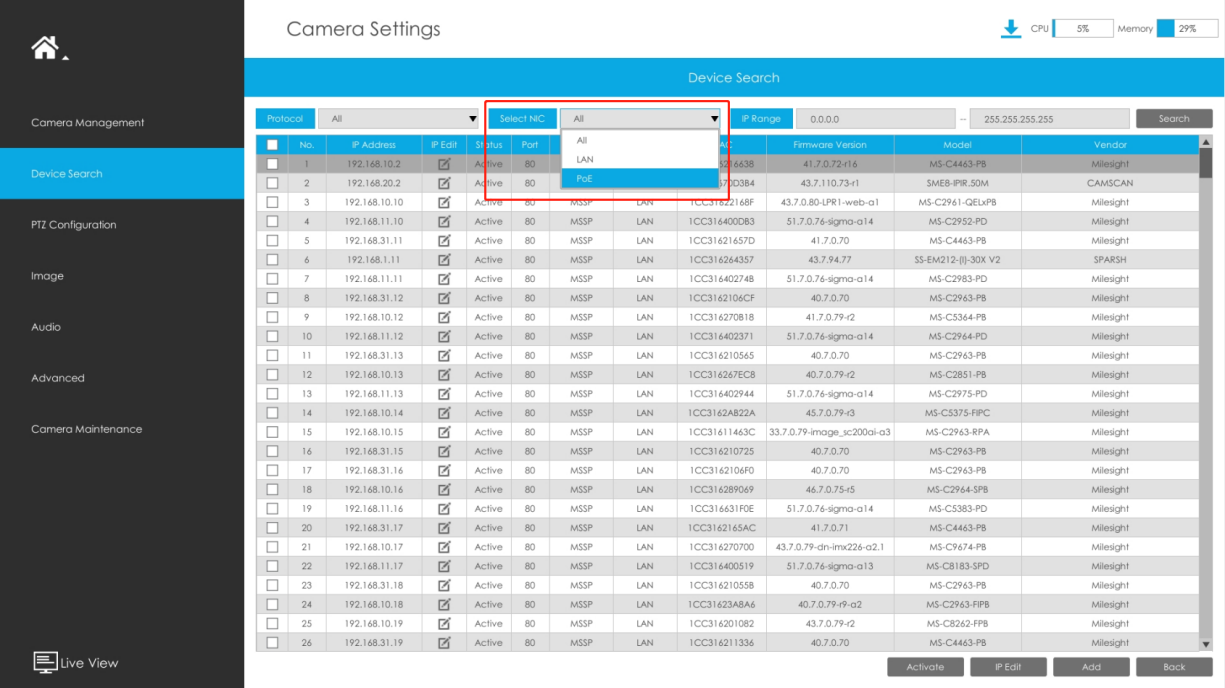Open Live View from the monitor icon
The height and width of the screenshot is (688, 1225).
pyautogui.click(x=45, y=662)
